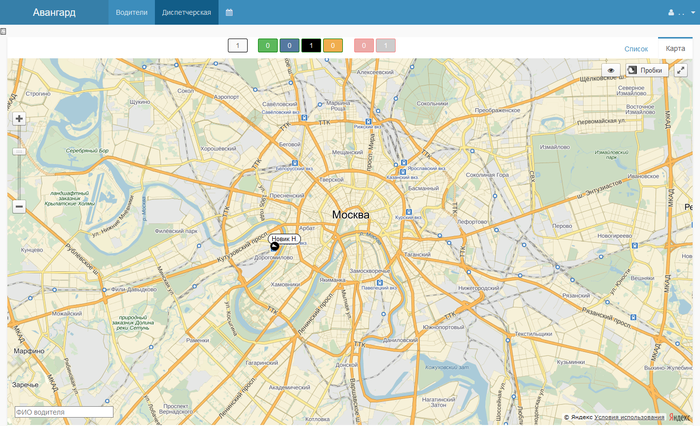Click the small sidebar toggle icon at left edge
Viewport: 700px width, 426px height.
[x=3, y=32]
